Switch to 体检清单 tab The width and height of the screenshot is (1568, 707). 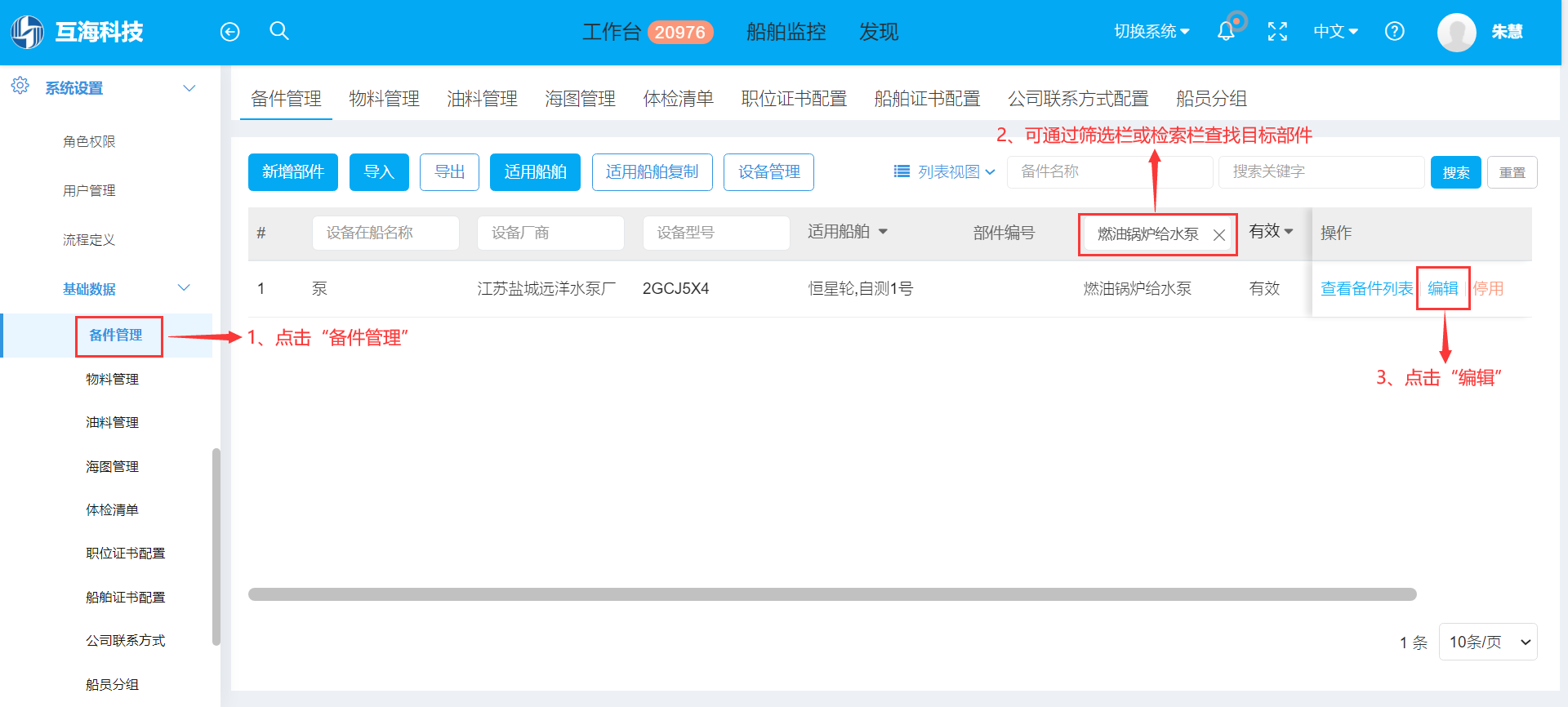(x=678, y=99)
